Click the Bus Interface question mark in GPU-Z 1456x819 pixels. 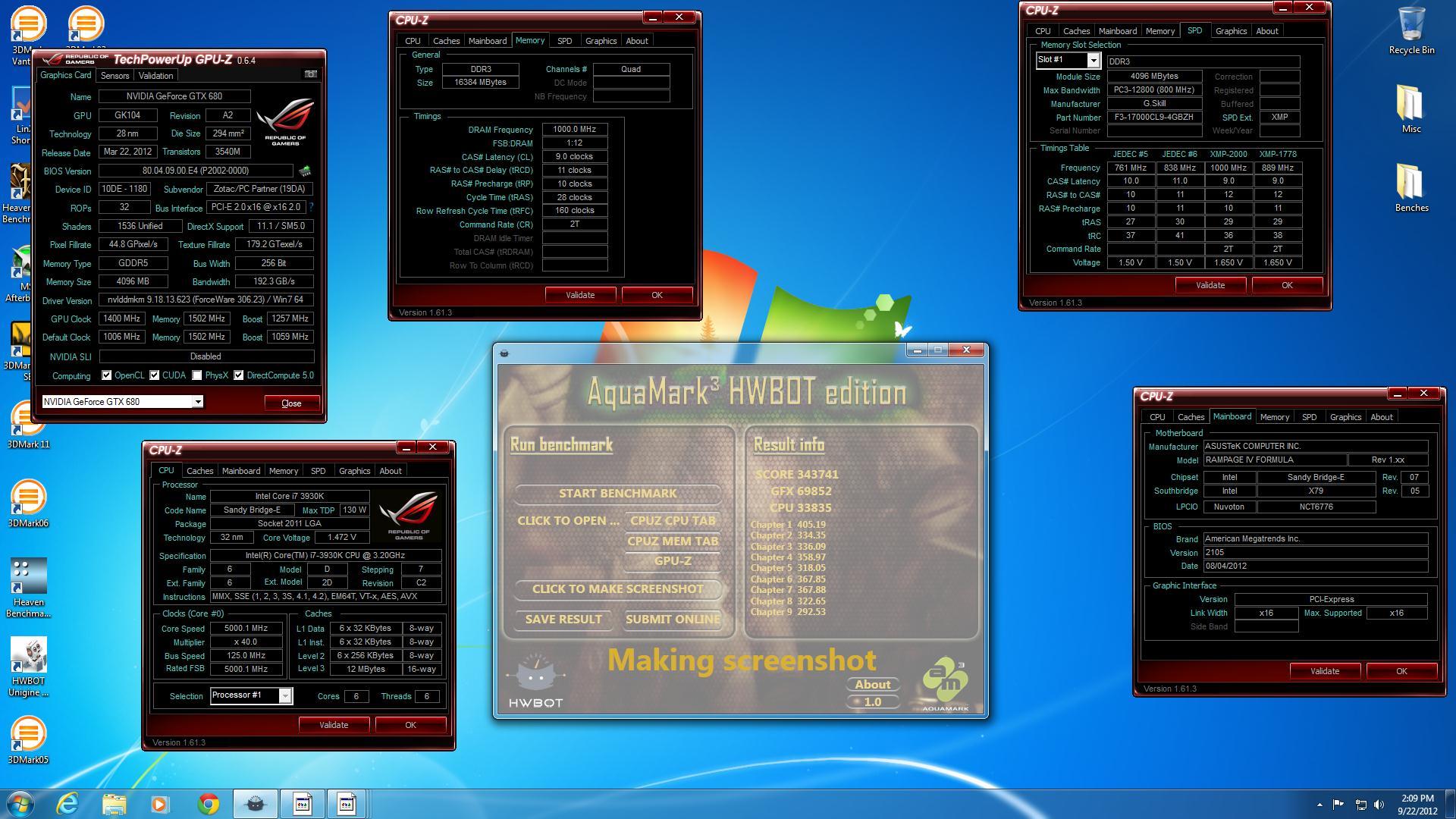311,207
